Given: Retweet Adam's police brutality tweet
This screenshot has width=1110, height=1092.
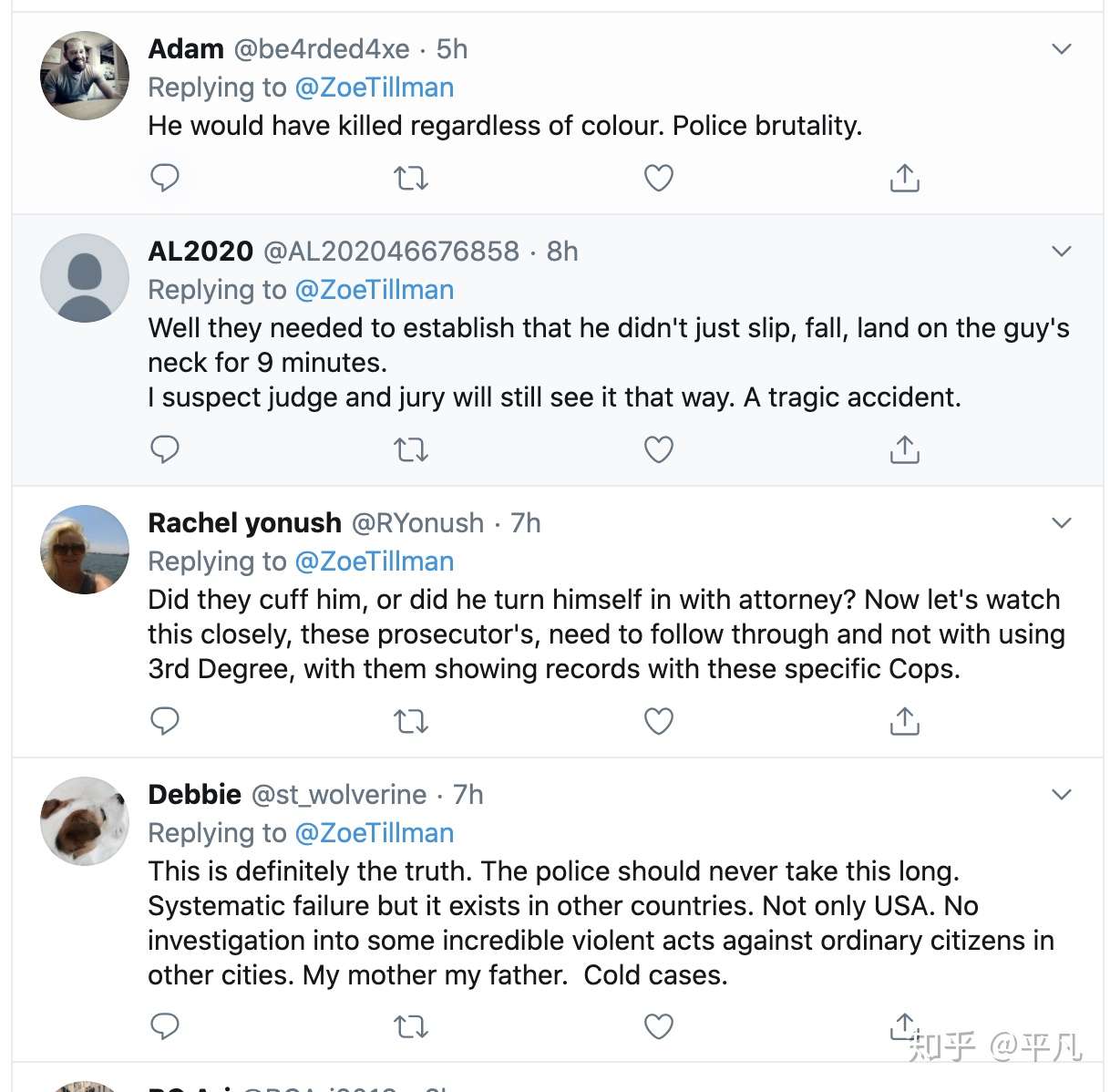Looking at the screenshot, I should 410,178.
